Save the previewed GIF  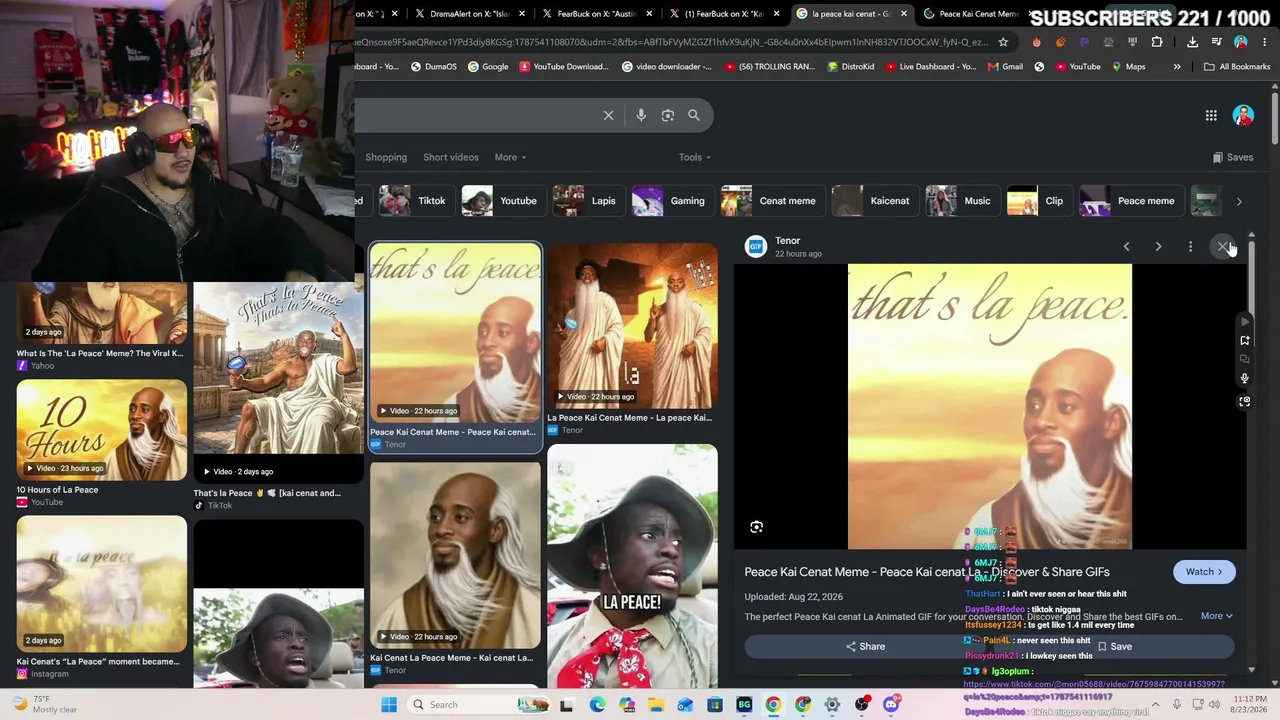[x=1114, y=646]
